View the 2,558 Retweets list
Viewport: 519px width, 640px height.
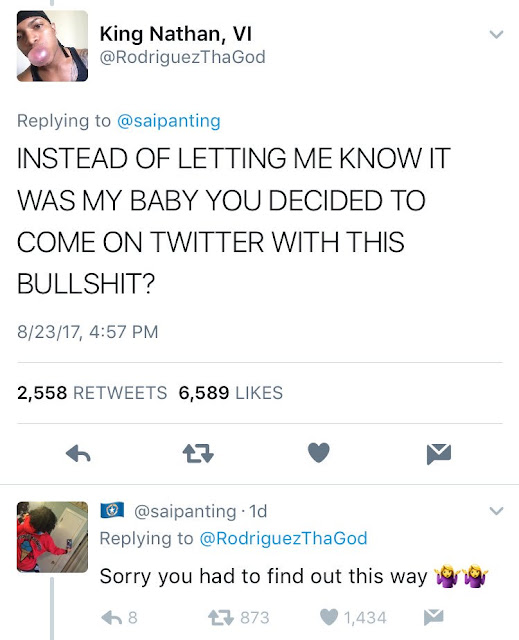click(x=92, y=393)
